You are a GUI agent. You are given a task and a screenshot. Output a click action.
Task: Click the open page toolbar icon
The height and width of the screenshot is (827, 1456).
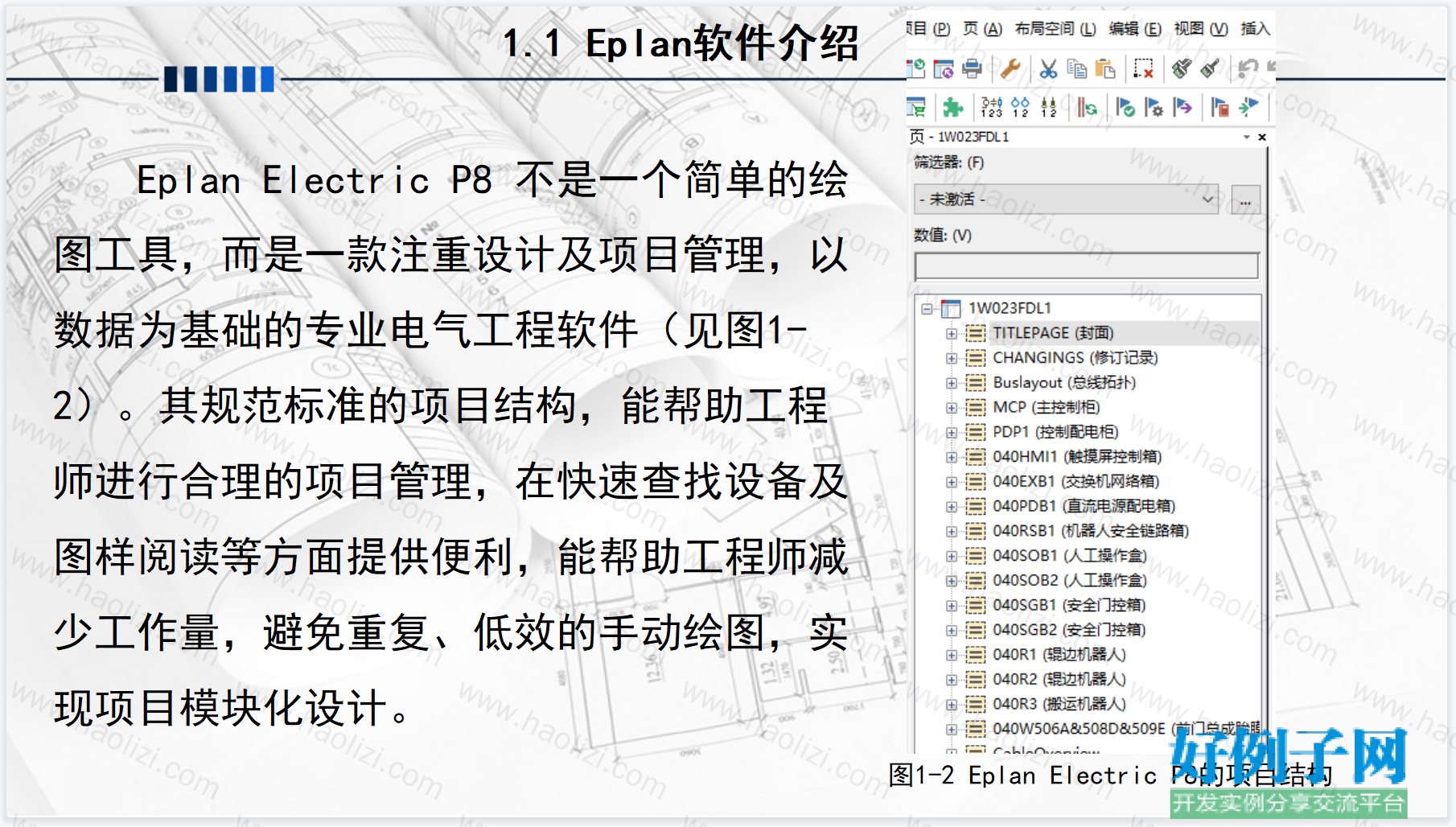tap(916, 69)
